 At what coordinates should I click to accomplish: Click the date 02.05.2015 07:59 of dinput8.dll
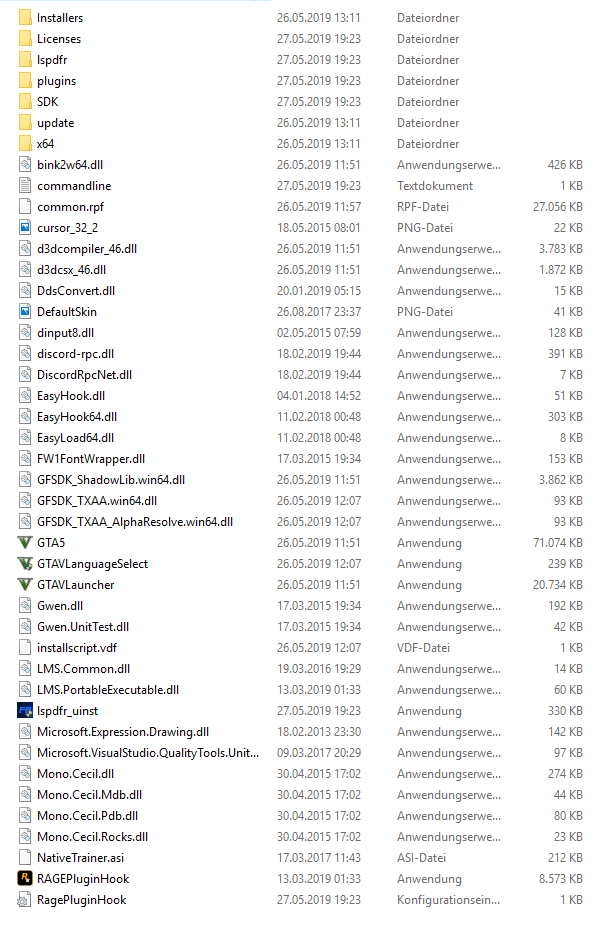[x=319, y=333]
